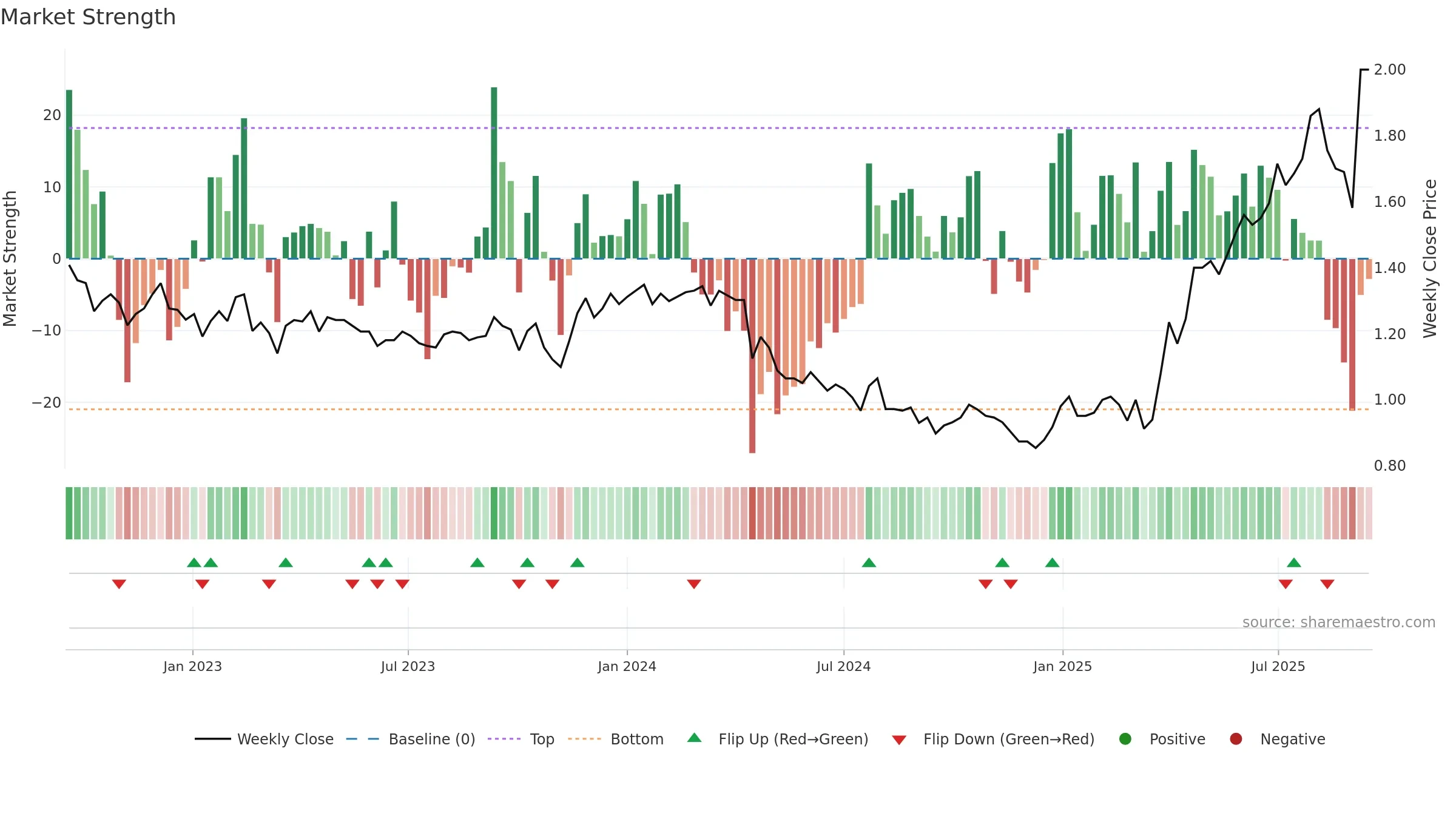Click the −20 strength axis label
This screenshot has width=1456, height=819.
click(x=47, y=403)
